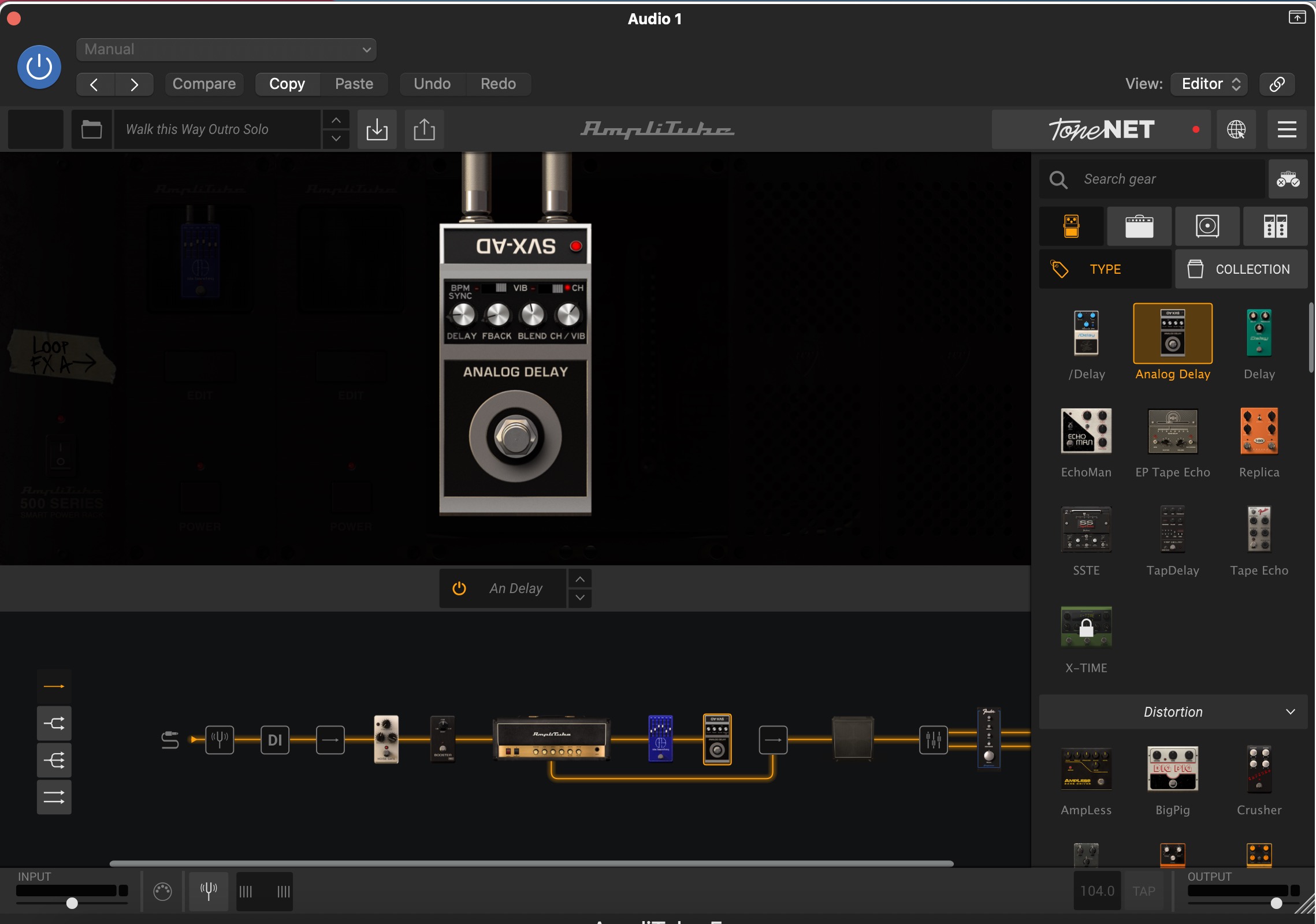Viewport: 1316px width, 924px height.
Task: Click the Undo button
Action: 432,84
